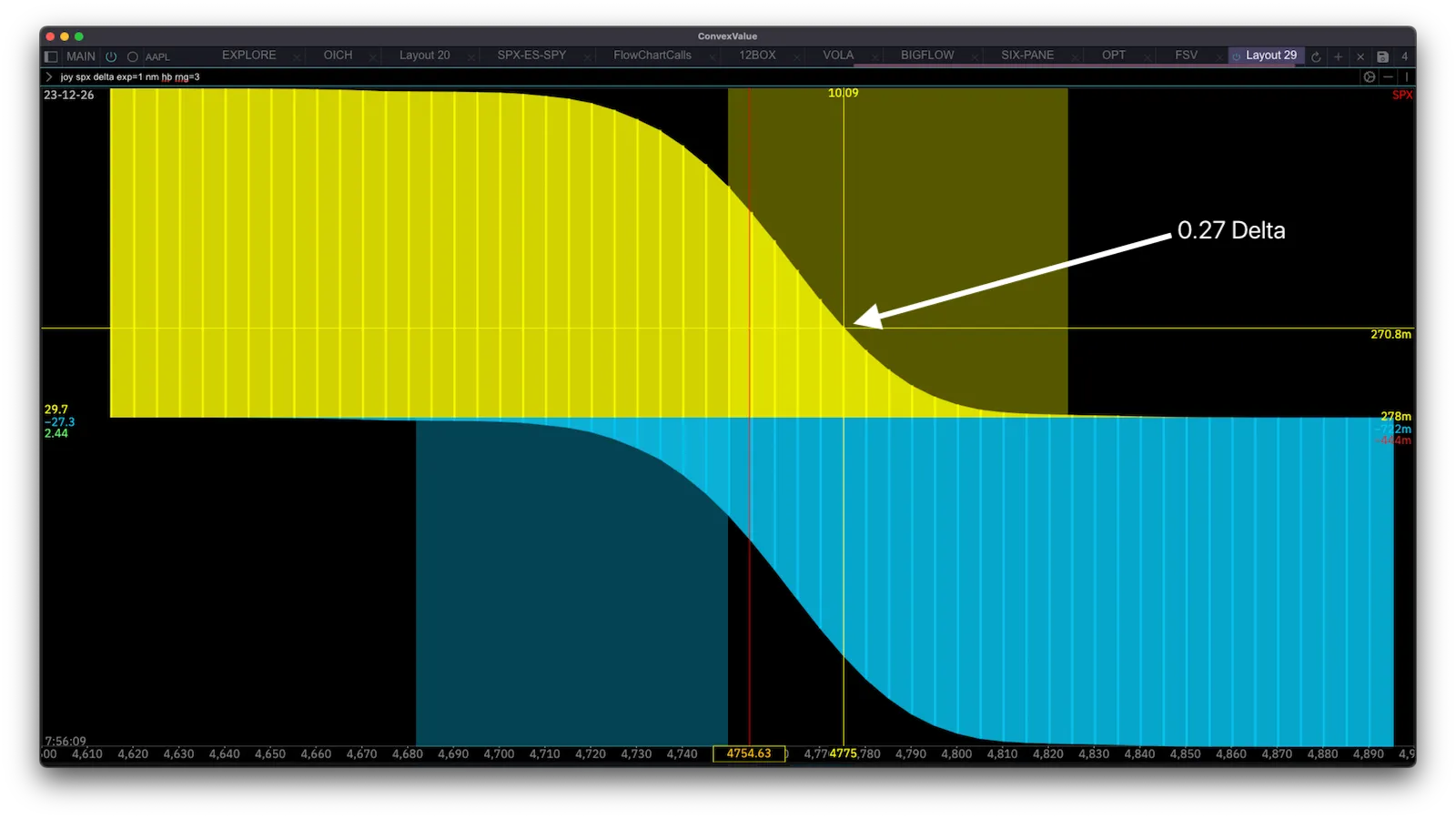Toggle the power icon on Layout 29
The width and height of the screenshot is (1456, 819).
[x=1237, y=56]
